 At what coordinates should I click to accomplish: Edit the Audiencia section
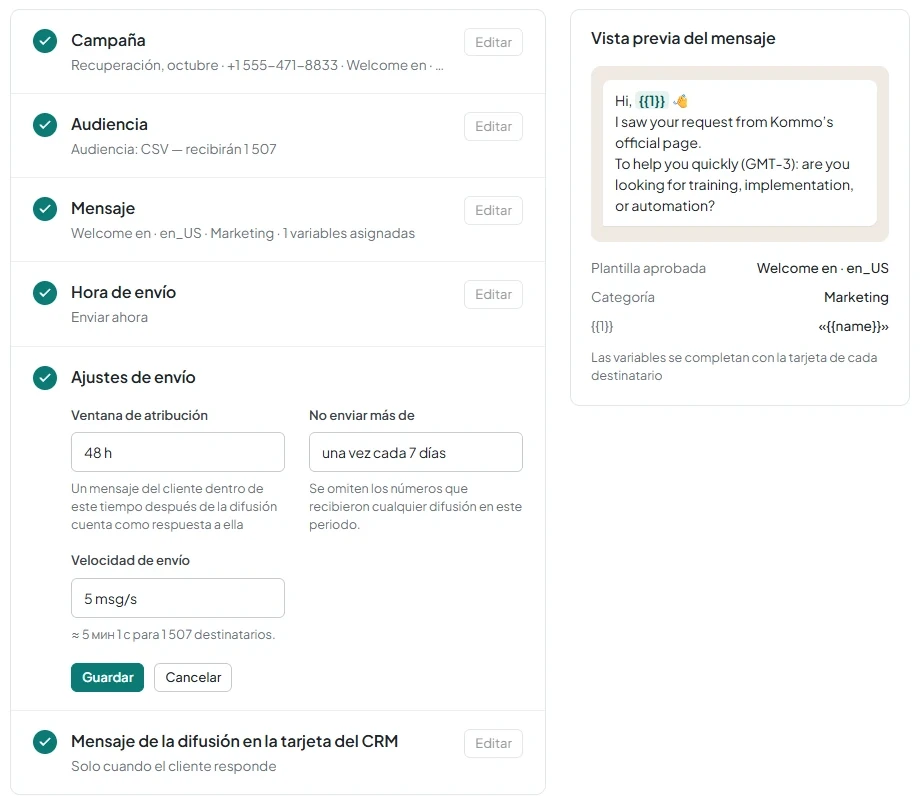(493, 126)
